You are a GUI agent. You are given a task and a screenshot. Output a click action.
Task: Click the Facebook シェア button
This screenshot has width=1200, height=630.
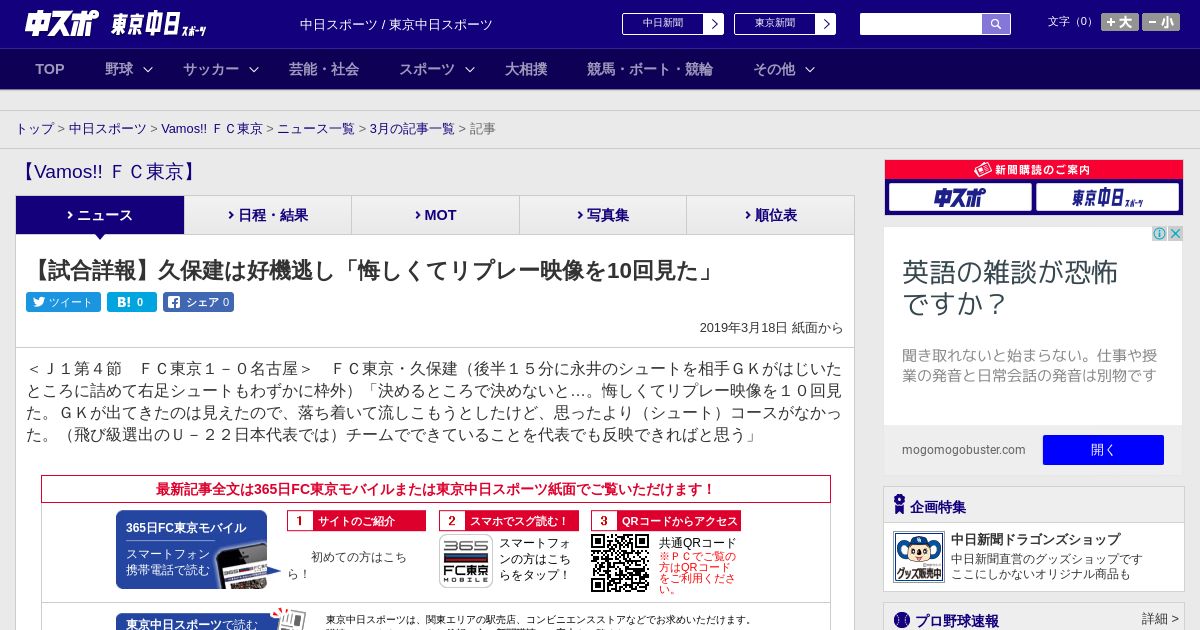198,302
